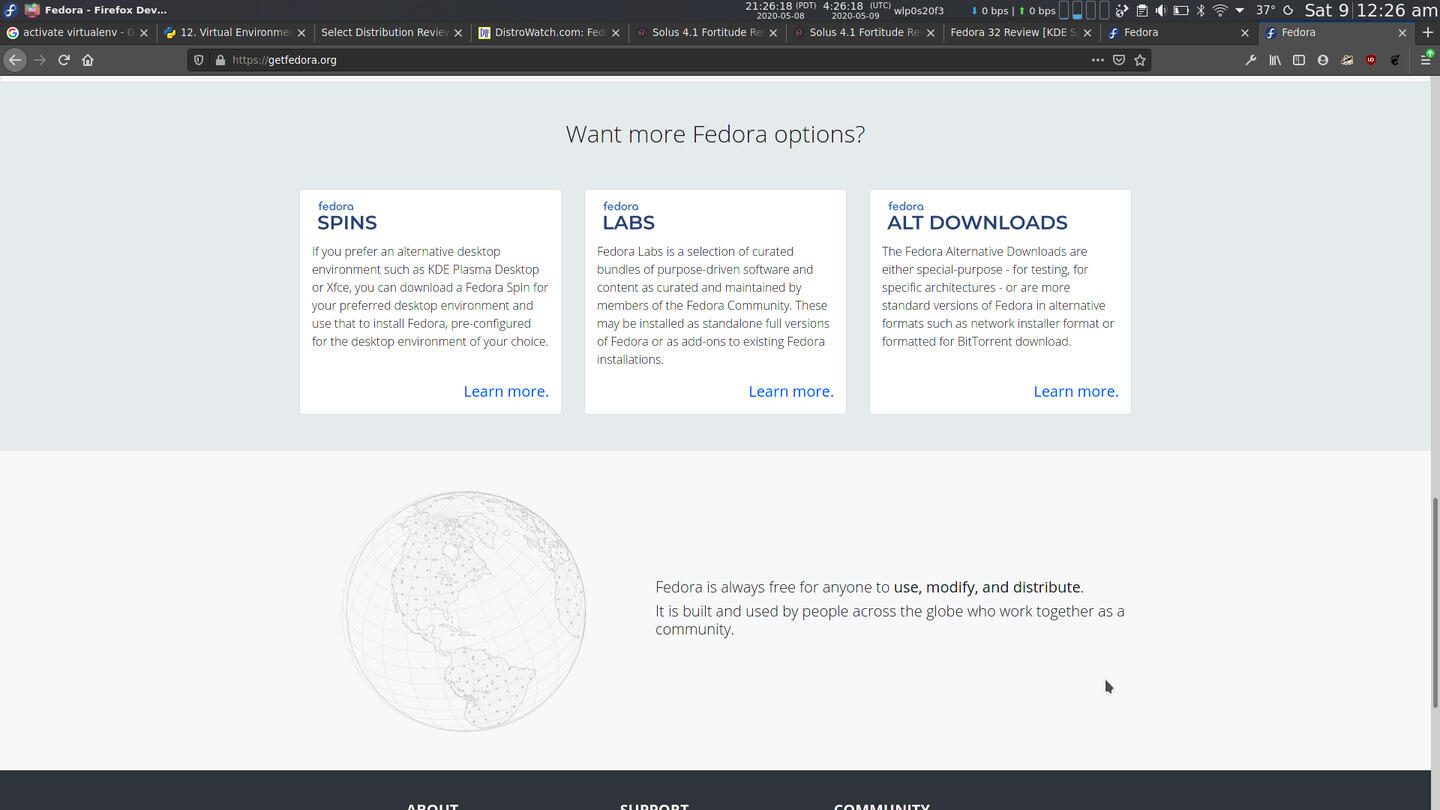Save page to Pocket
The image size is (1440, 810).
coord(1119,60)
